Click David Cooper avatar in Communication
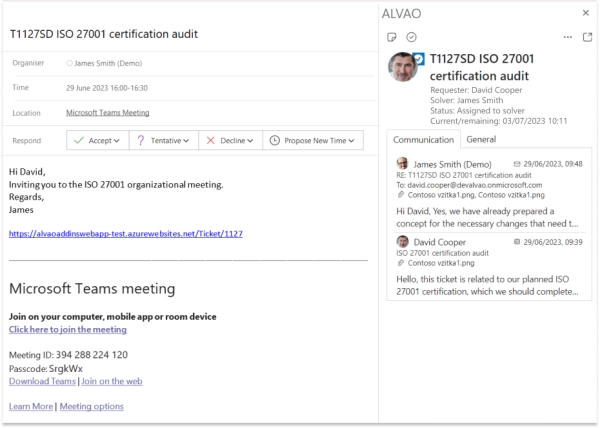 [402, 241]
